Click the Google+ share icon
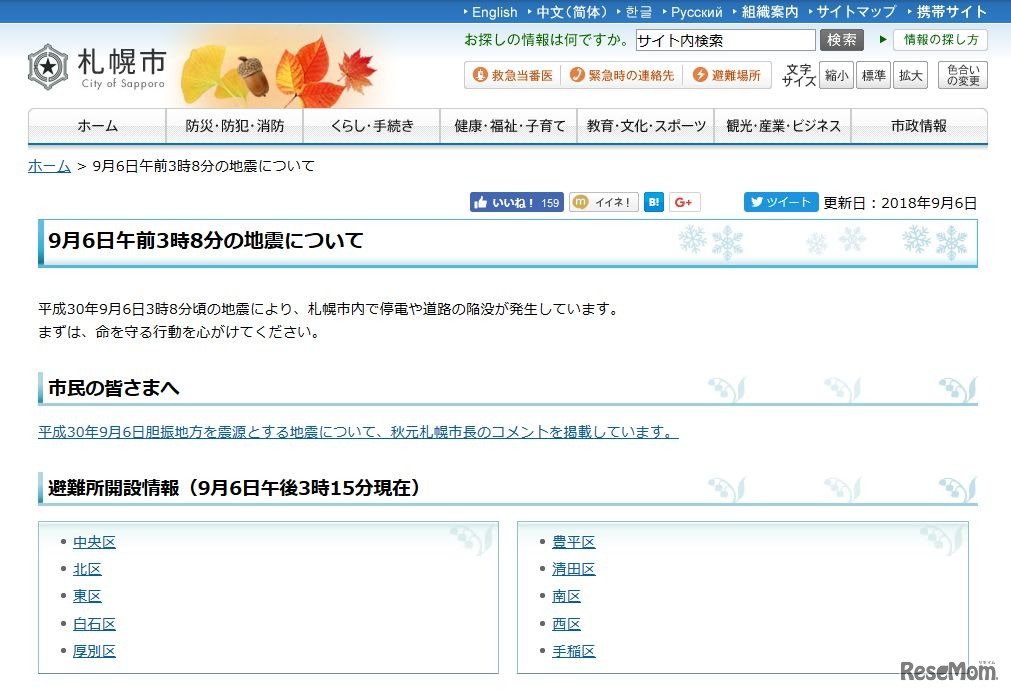1011x694 pixels. [x=683, y=202]
